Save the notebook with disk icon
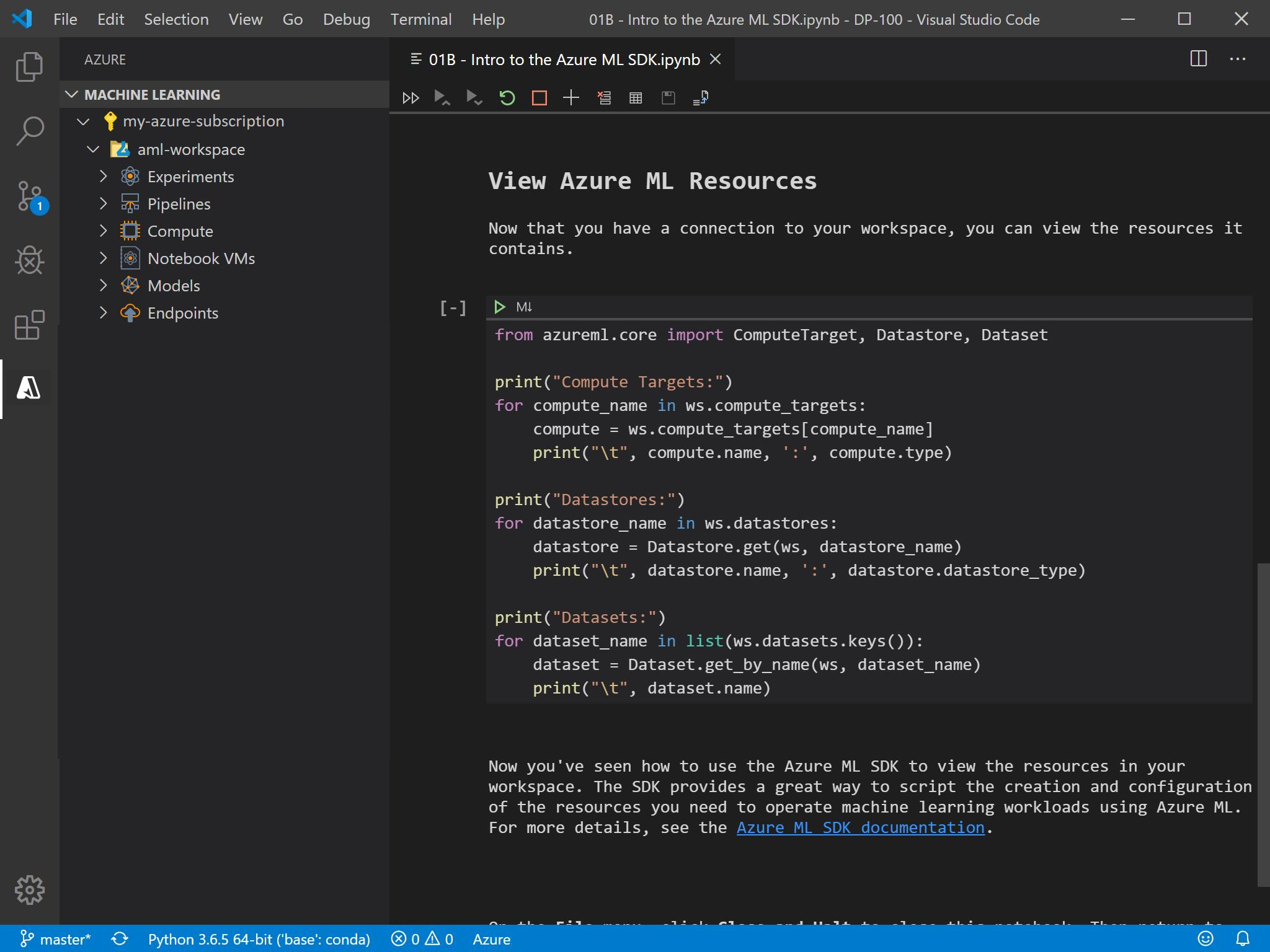This screenshot has height=952, width=1270. pos(668,98)
